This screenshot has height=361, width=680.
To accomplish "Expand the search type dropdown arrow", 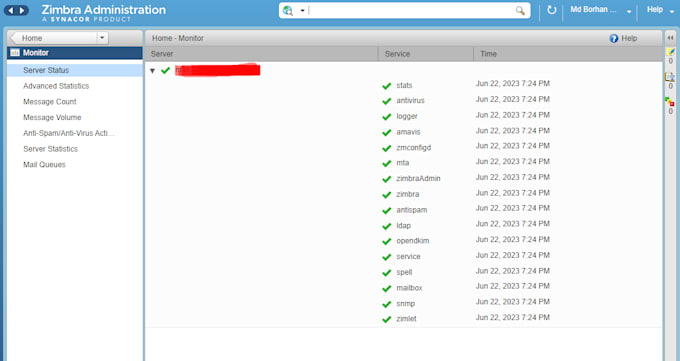I will (x=302, y=10).
